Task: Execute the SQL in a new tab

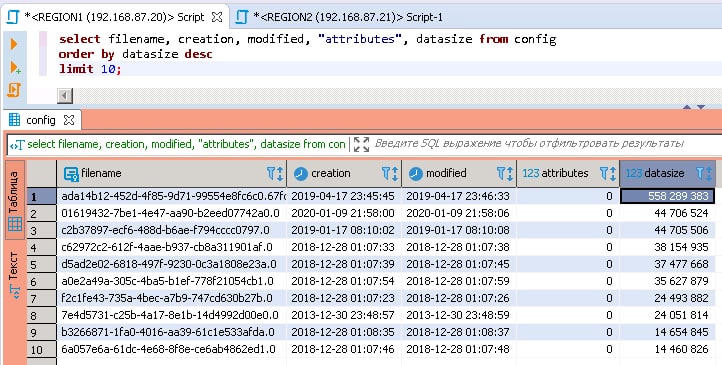Action: coord(15,68)
